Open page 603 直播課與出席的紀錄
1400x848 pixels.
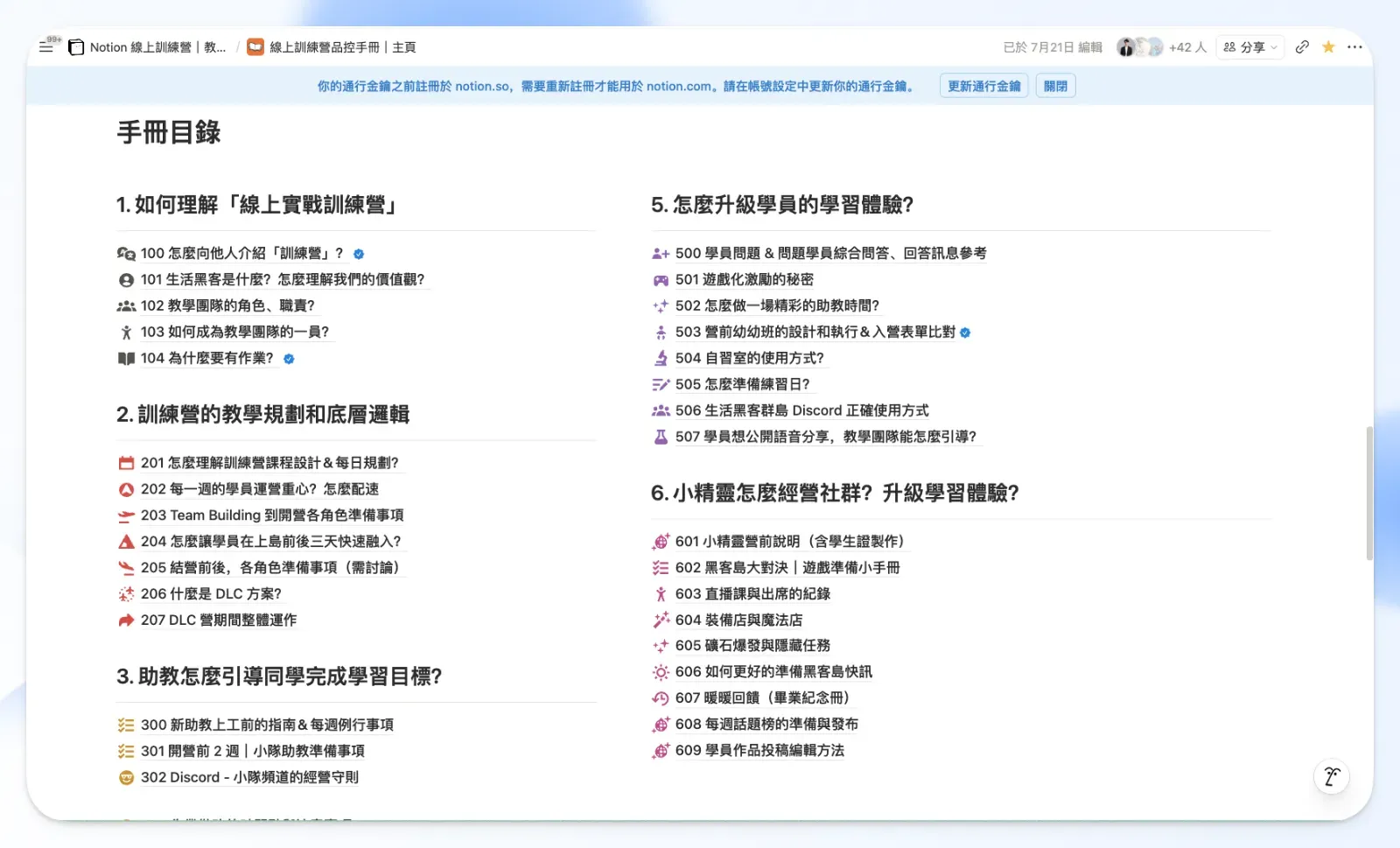pyautogui.click(x=752, y=594)
